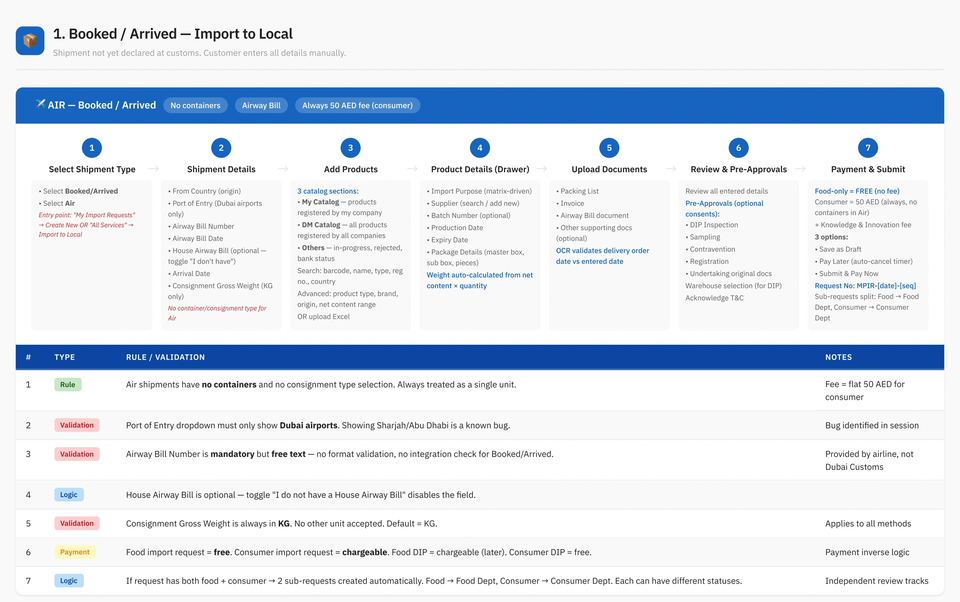
Task: Click the Acknowledge T&C item
Action: (x=714, y=298)
